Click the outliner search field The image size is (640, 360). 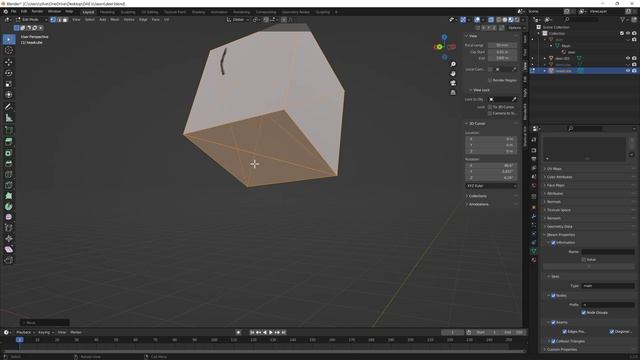(x=582, y=20)
